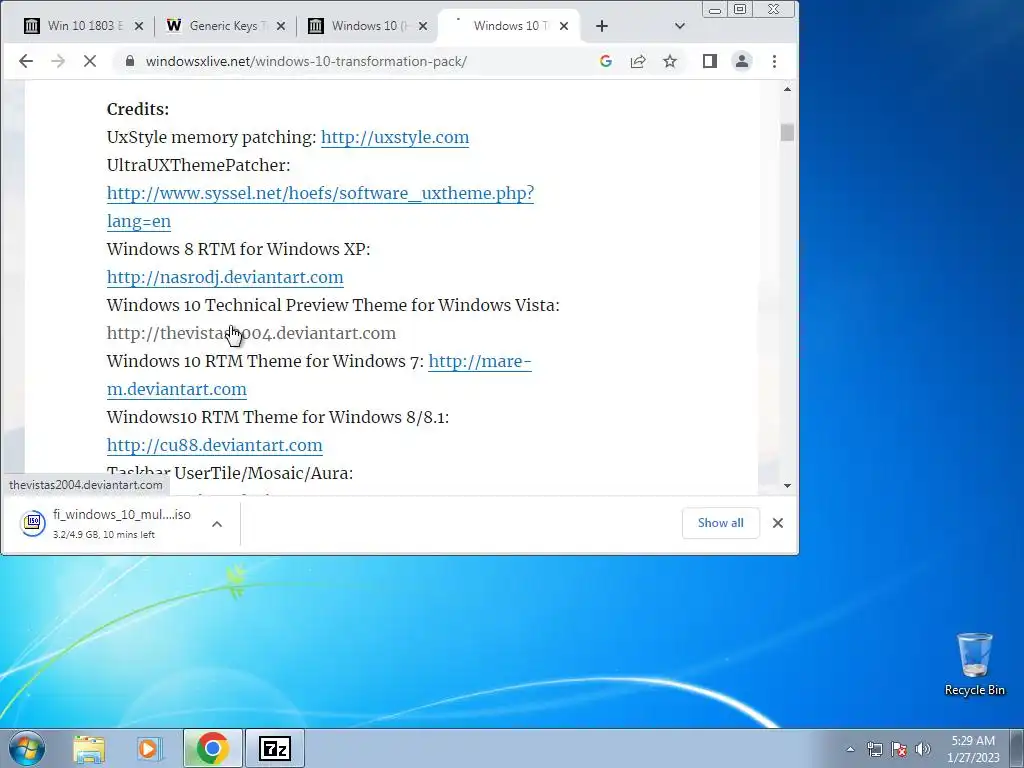Bookmark this page with the star icon
This screenshot has width=1024, height=768.
click(x=670, y=61)
